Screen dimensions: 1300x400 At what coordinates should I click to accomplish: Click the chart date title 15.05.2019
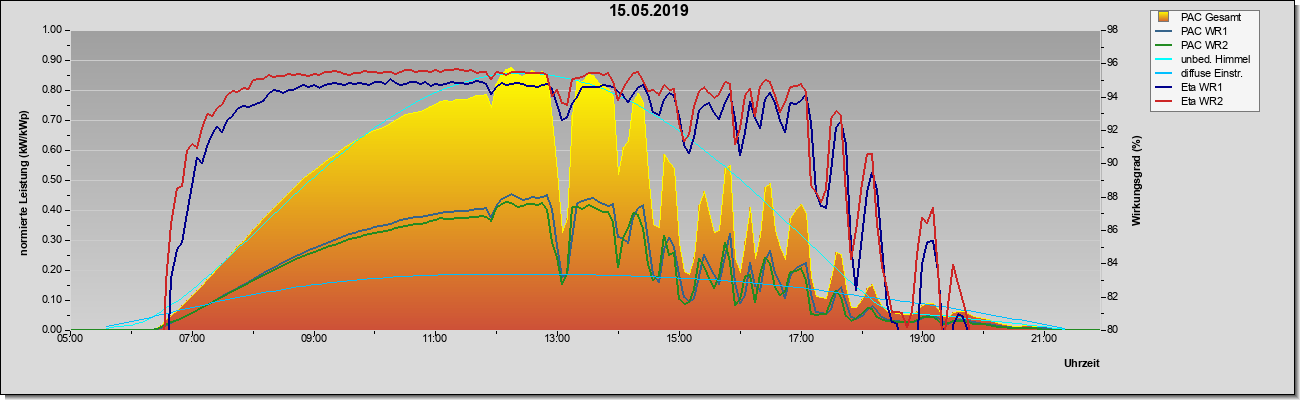pyautogui.click(x=649, y=11)
